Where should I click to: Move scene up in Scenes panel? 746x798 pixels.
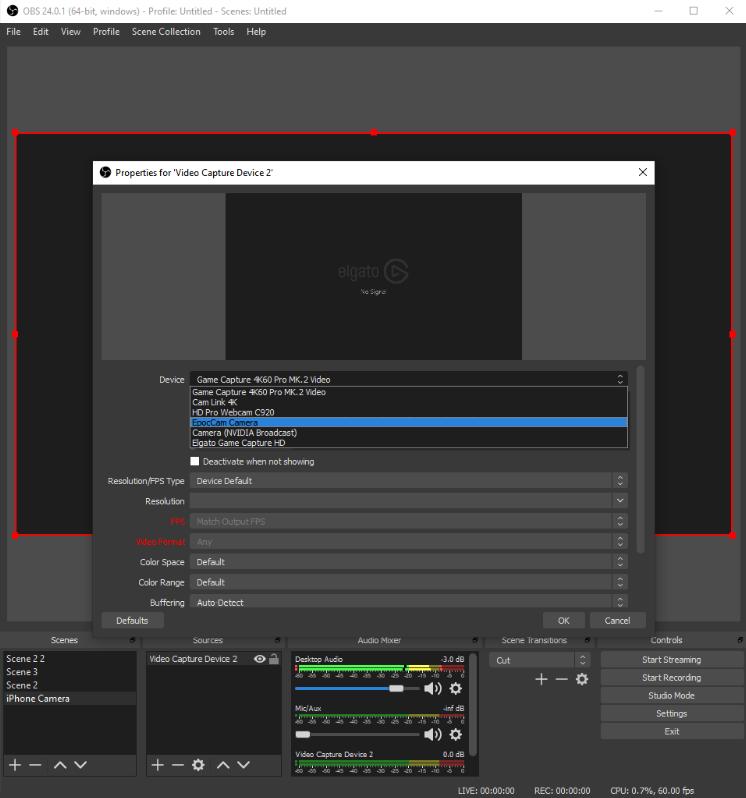(60, 764)
